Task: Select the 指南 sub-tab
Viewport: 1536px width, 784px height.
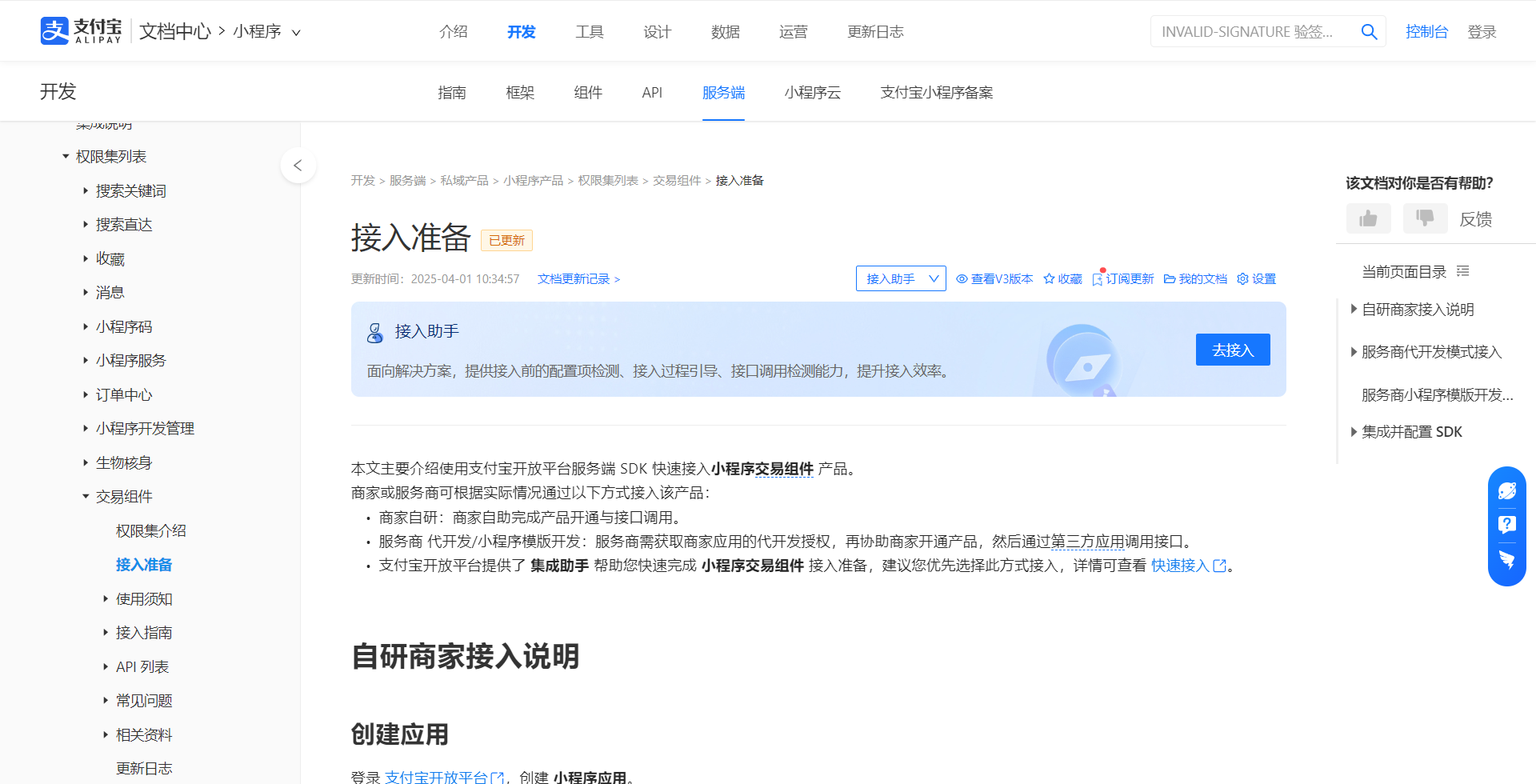Action: click(452, 93)
